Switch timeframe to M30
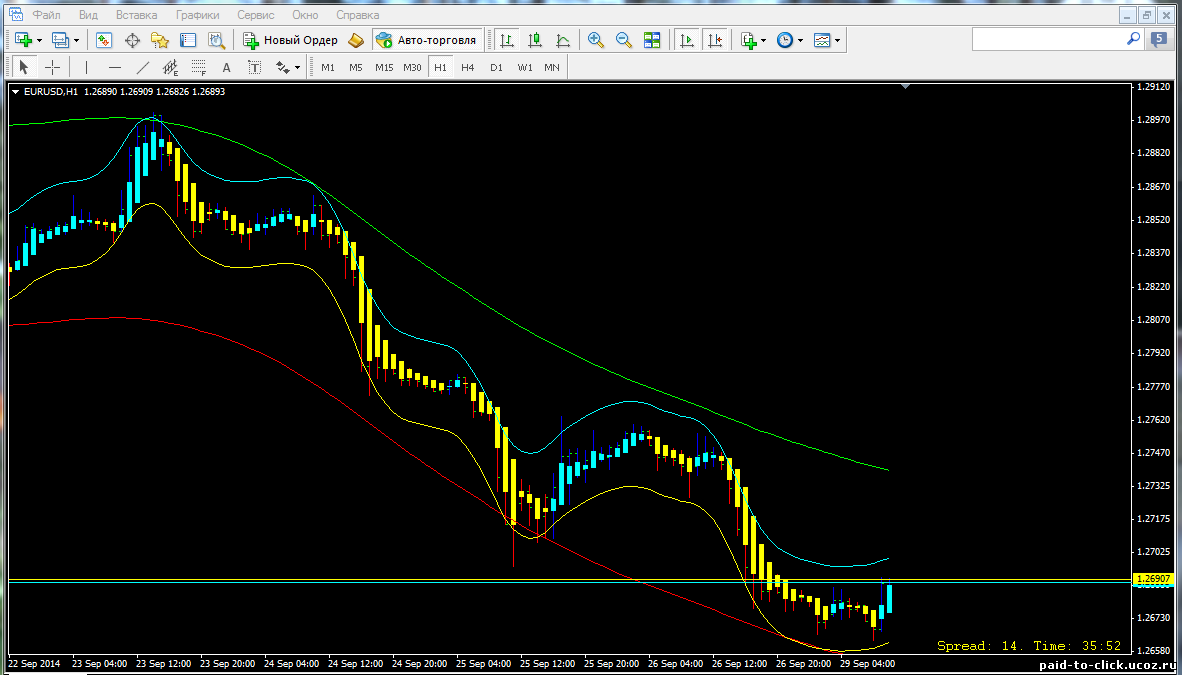The height and width of the screenshot is (675, 1182). [412, 67]
